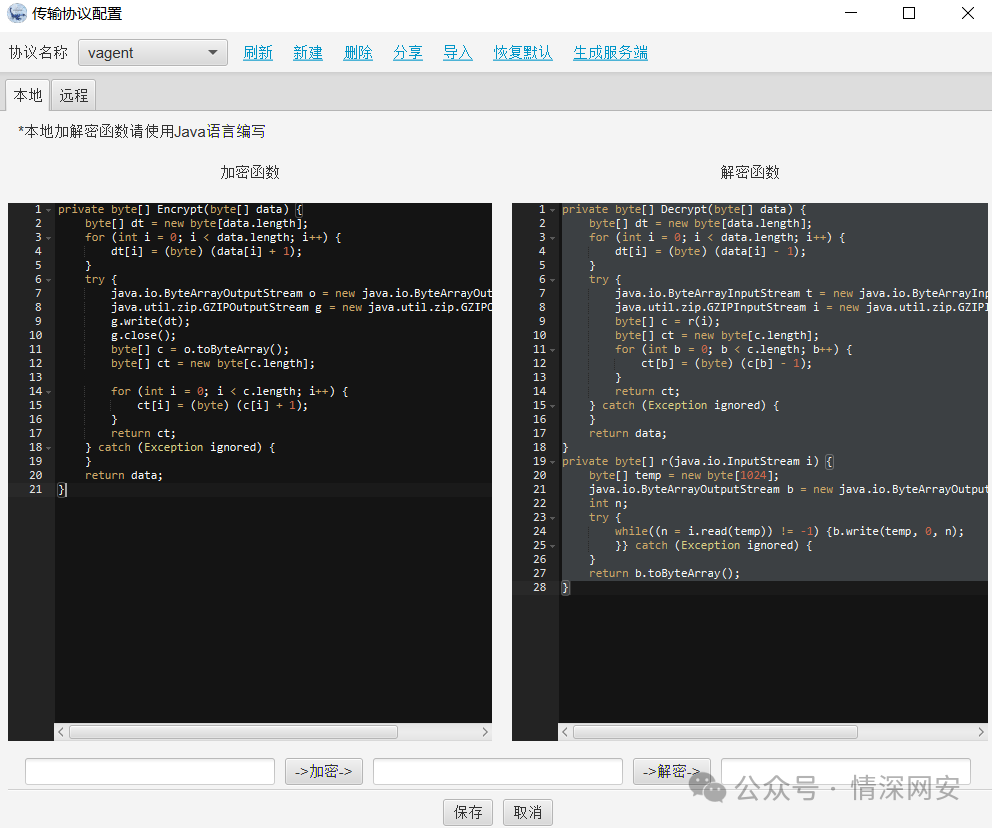
Task: Click the 保存 button
Action: tap(468, 812)
